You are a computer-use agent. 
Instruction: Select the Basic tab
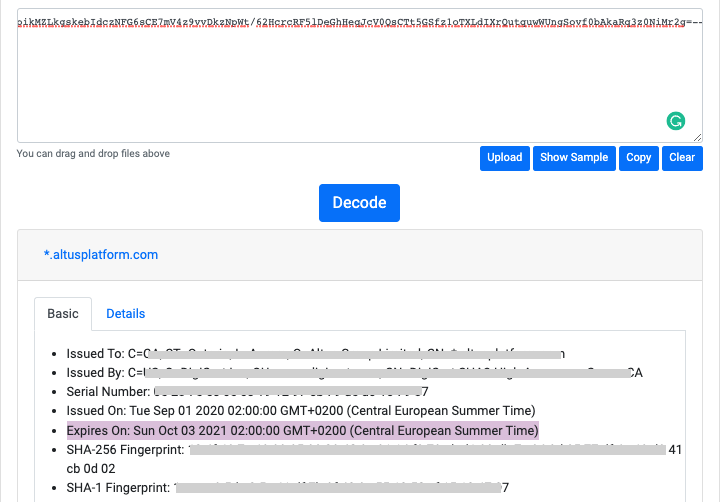[63, 314]
